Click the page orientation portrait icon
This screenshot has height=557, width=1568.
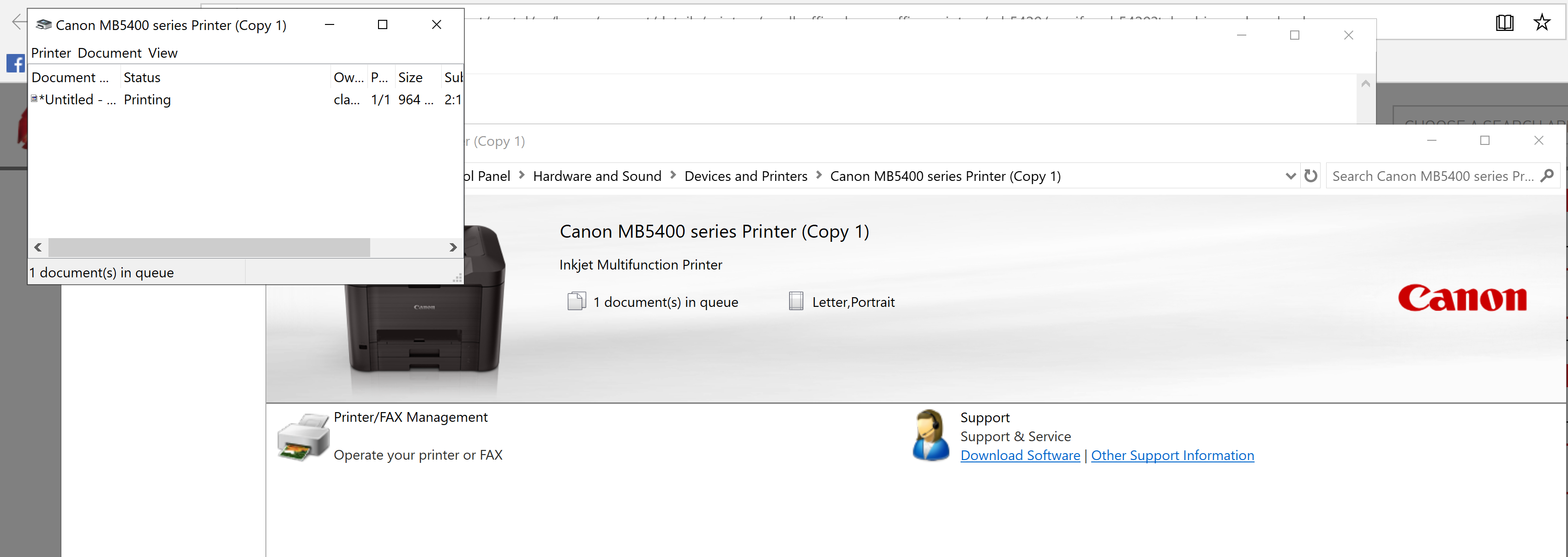(798, 301)
